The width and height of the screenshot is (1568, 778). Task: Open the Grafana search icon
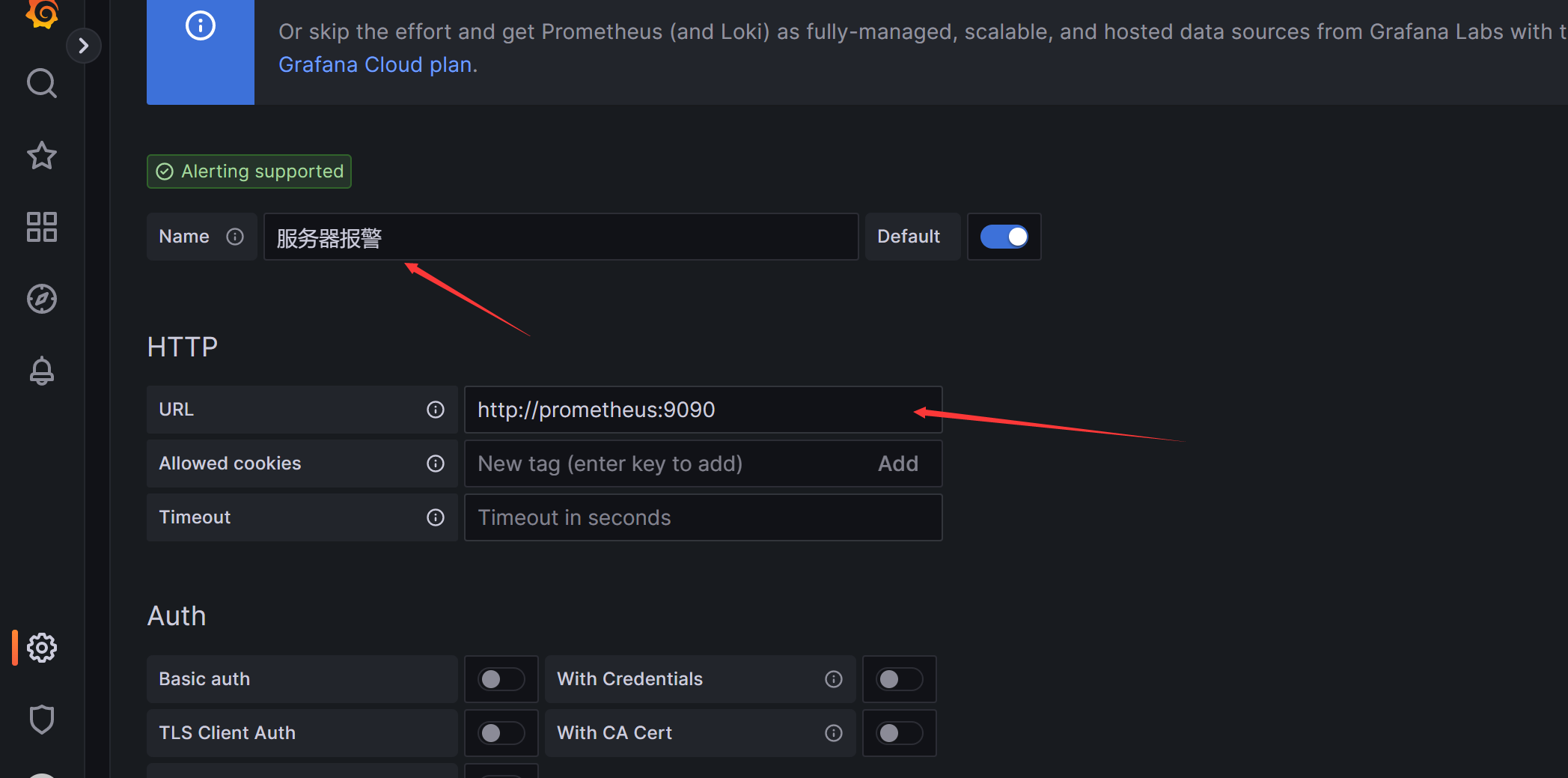tap(42, 83)
